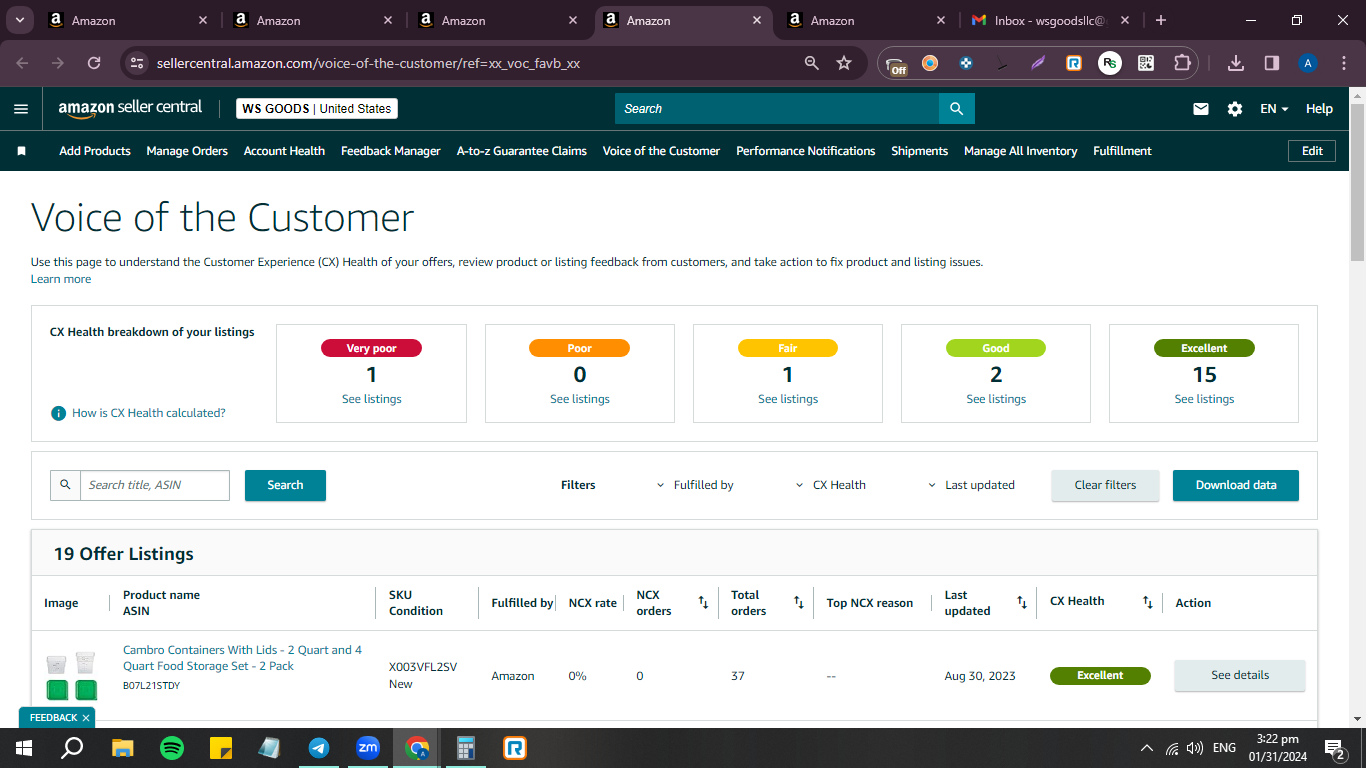Open Calculator from the taskbar
Image resolution: width=1366 pixels, height=768 pixels.
tap(466, 747)
